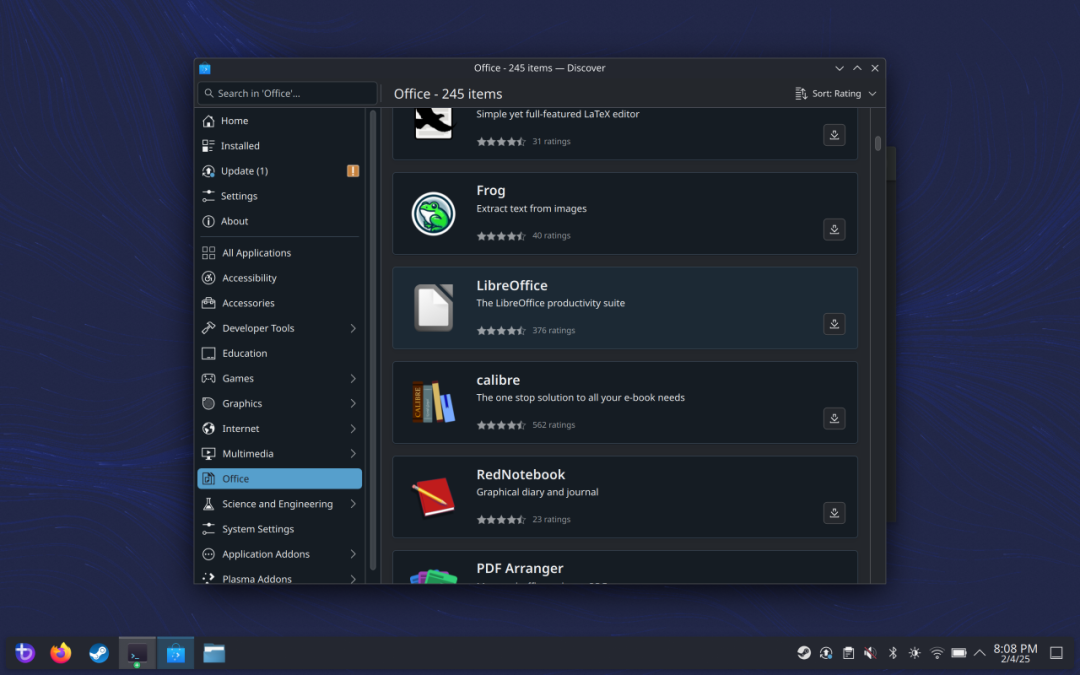Image resolution: width=1080 pixels, height=675 pixels.
Task: Click the orange update warning badge
Action: [x=353, y=171]
